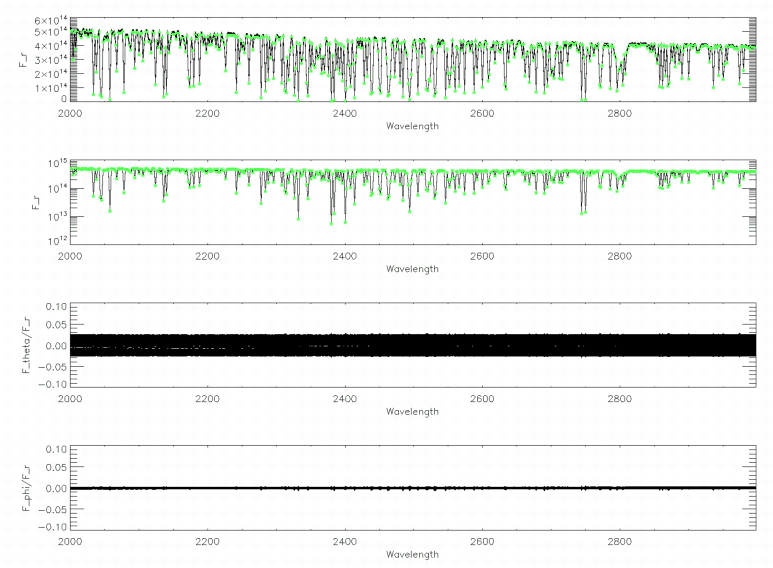The height and width of the screenshot is (568, 773).
Task: Select the F_theta/F_r y-axis label
Action: [x=25, y=345]
